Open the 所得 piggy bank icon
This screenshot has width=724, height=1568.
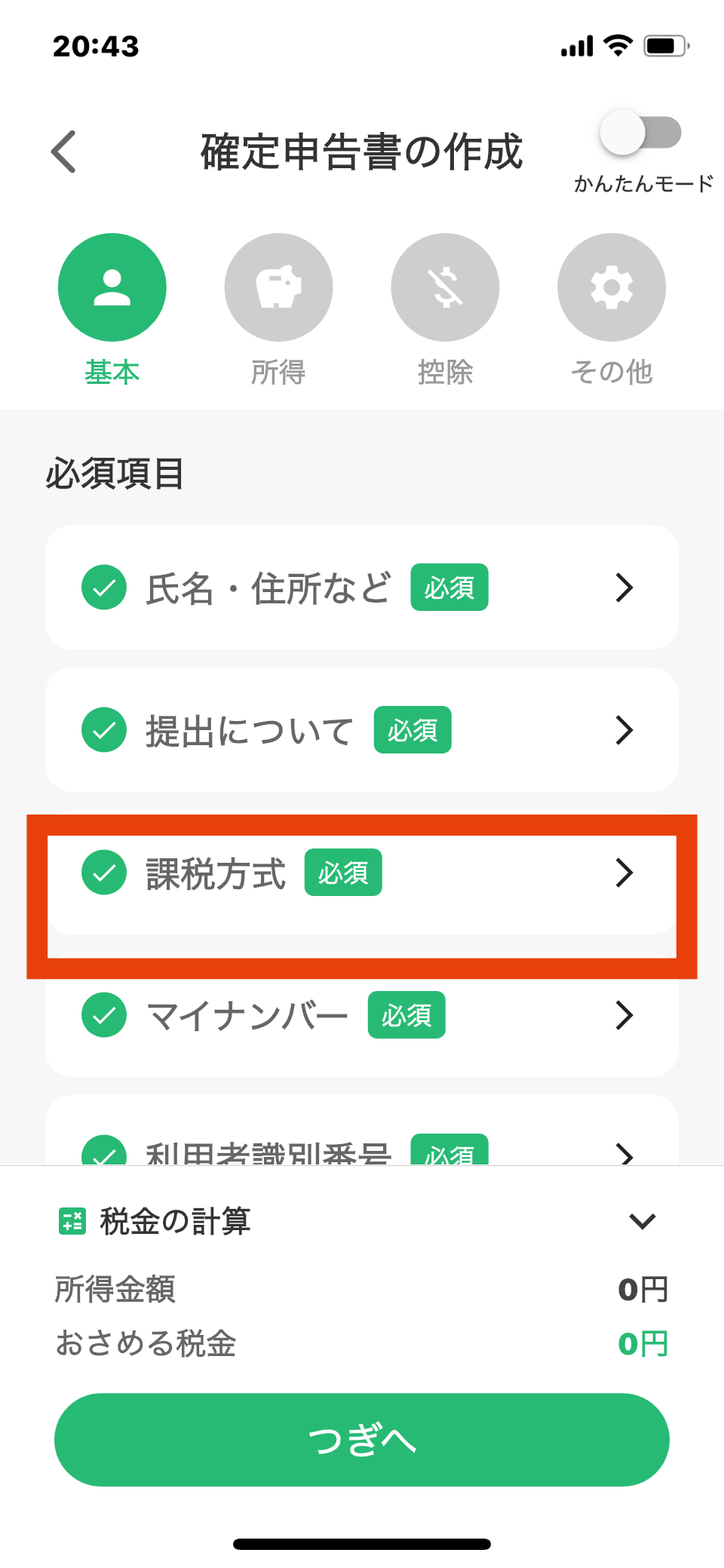click(x=278, y=287)
